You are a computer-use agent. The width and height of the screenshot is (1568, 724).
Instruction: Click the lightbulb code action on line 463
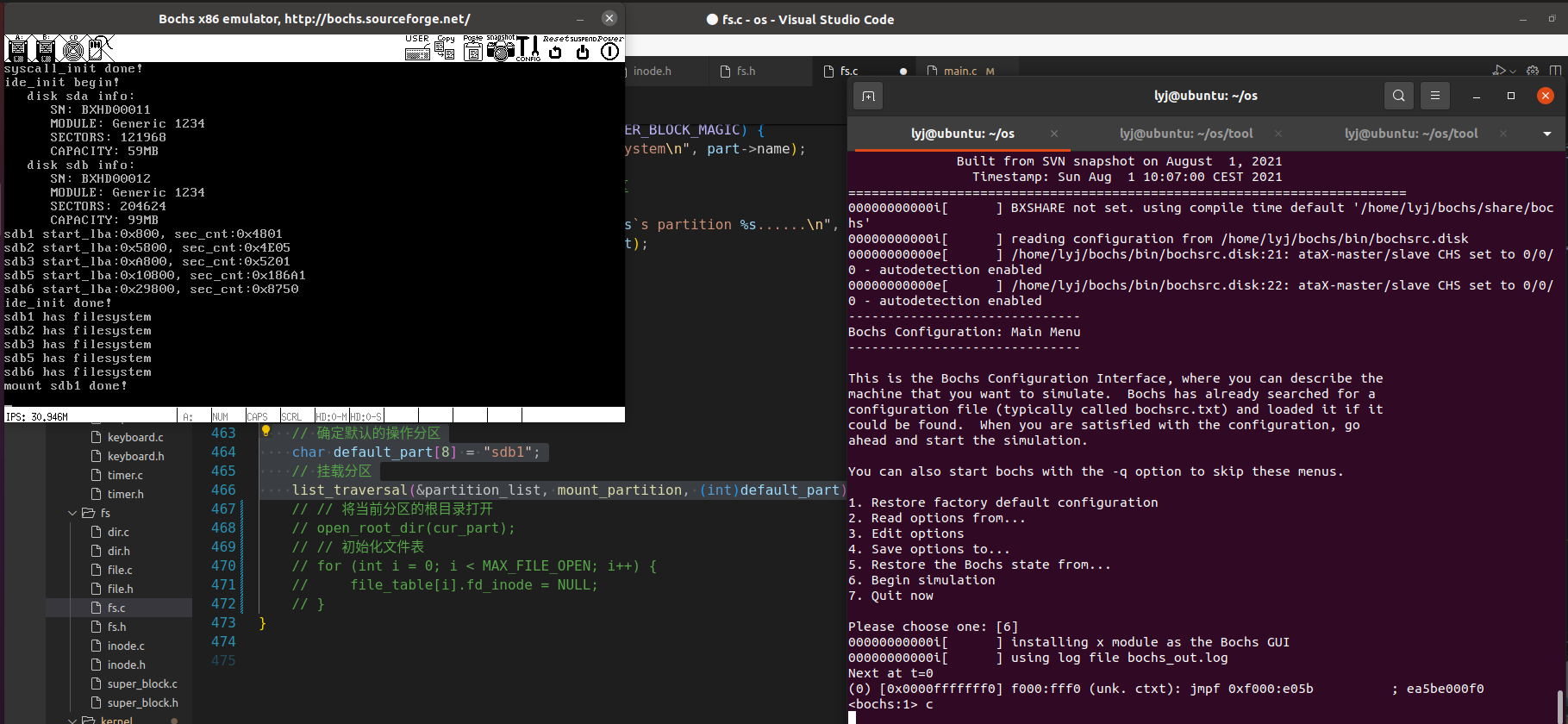click(266, 431)
